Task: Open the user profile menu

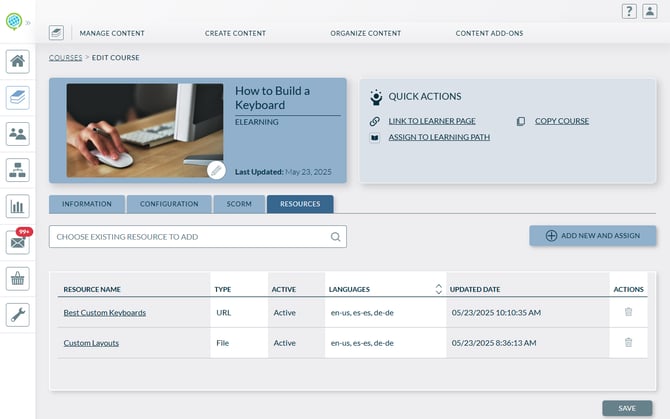Action: pyautogui.click(x=650, y=11)
